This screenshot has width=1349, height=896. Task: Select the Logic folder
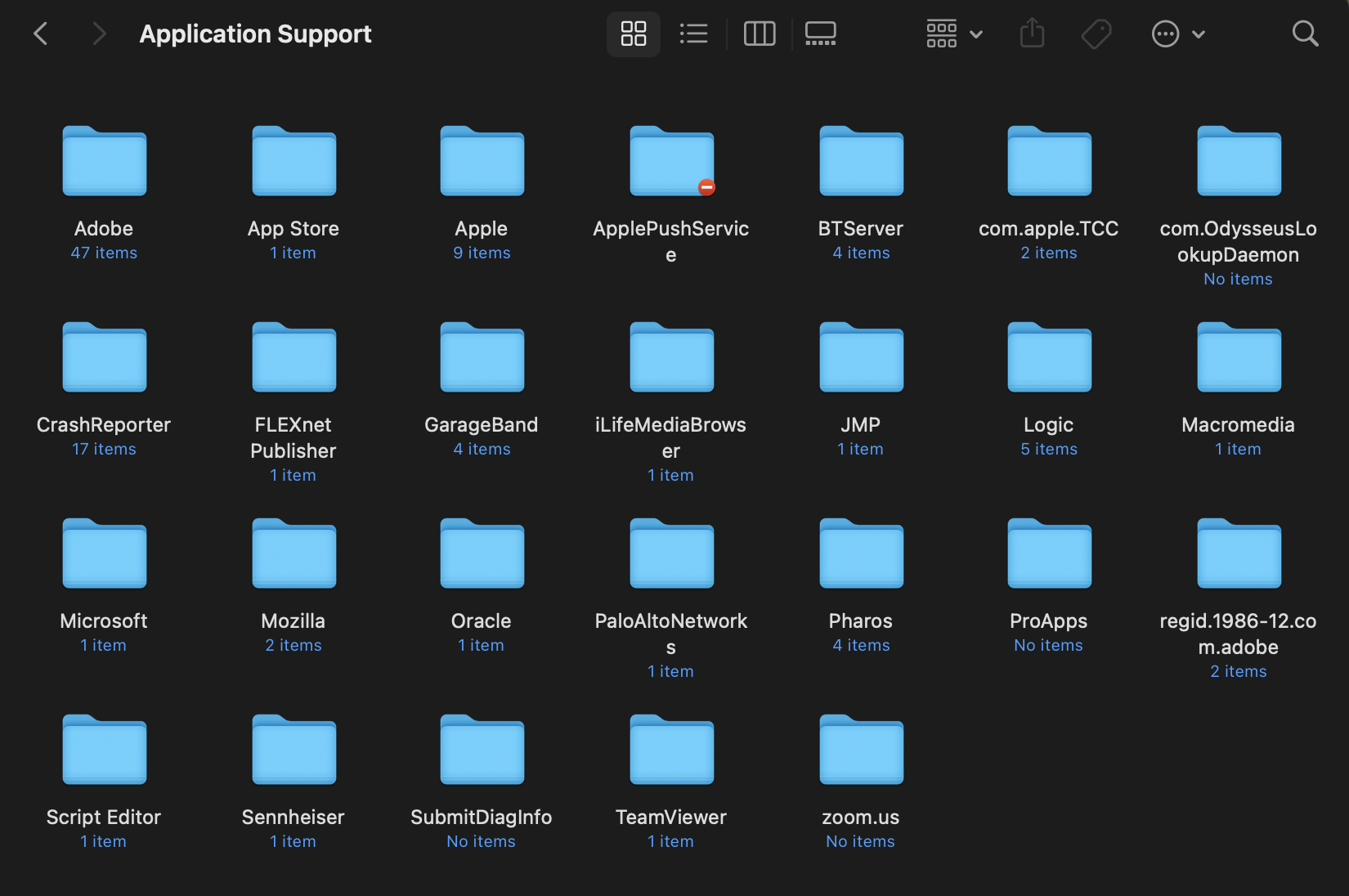coord(1050,356)
